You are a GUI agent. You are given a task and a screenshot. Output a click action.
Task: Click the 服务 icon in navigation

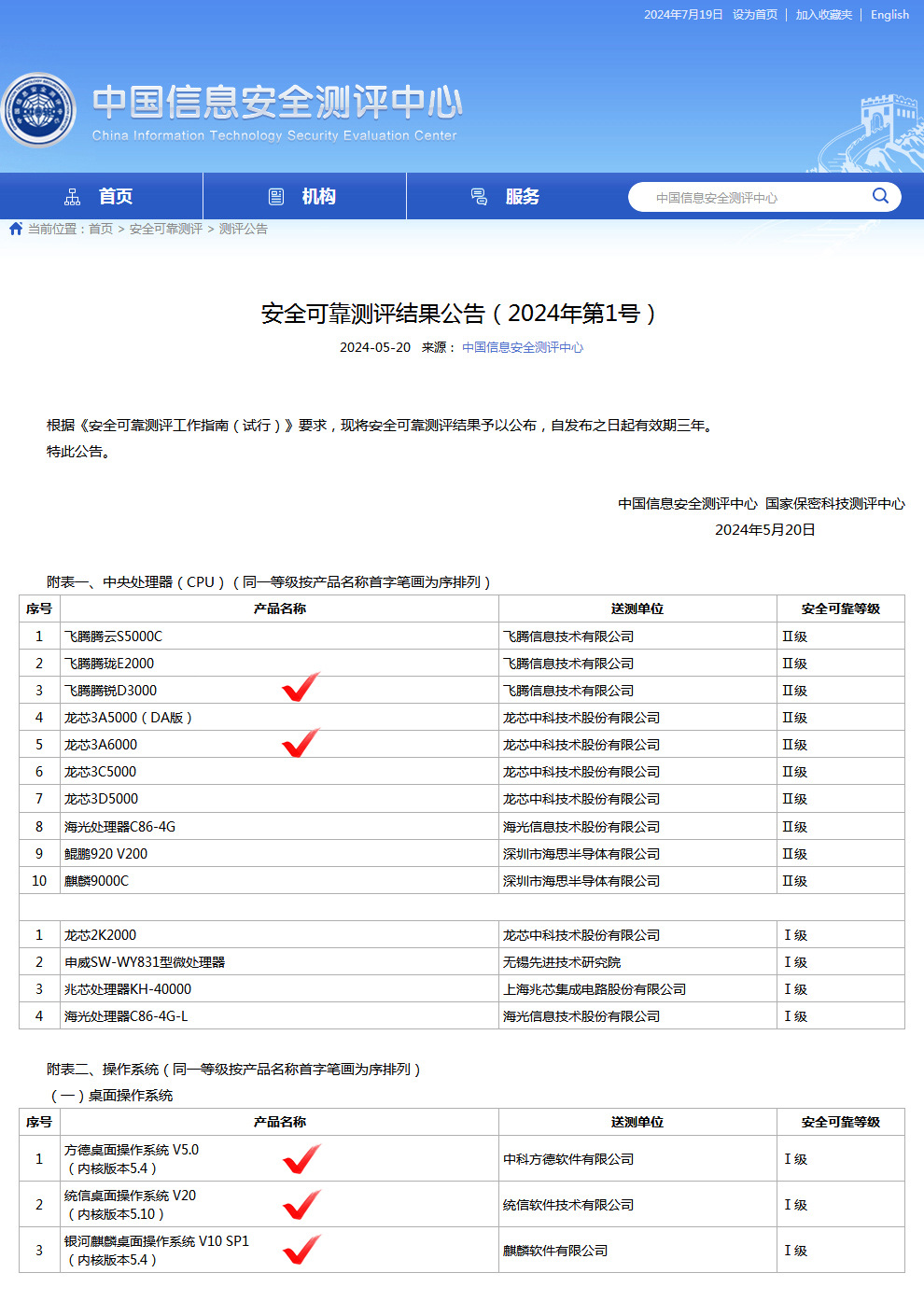pos(479,197)
